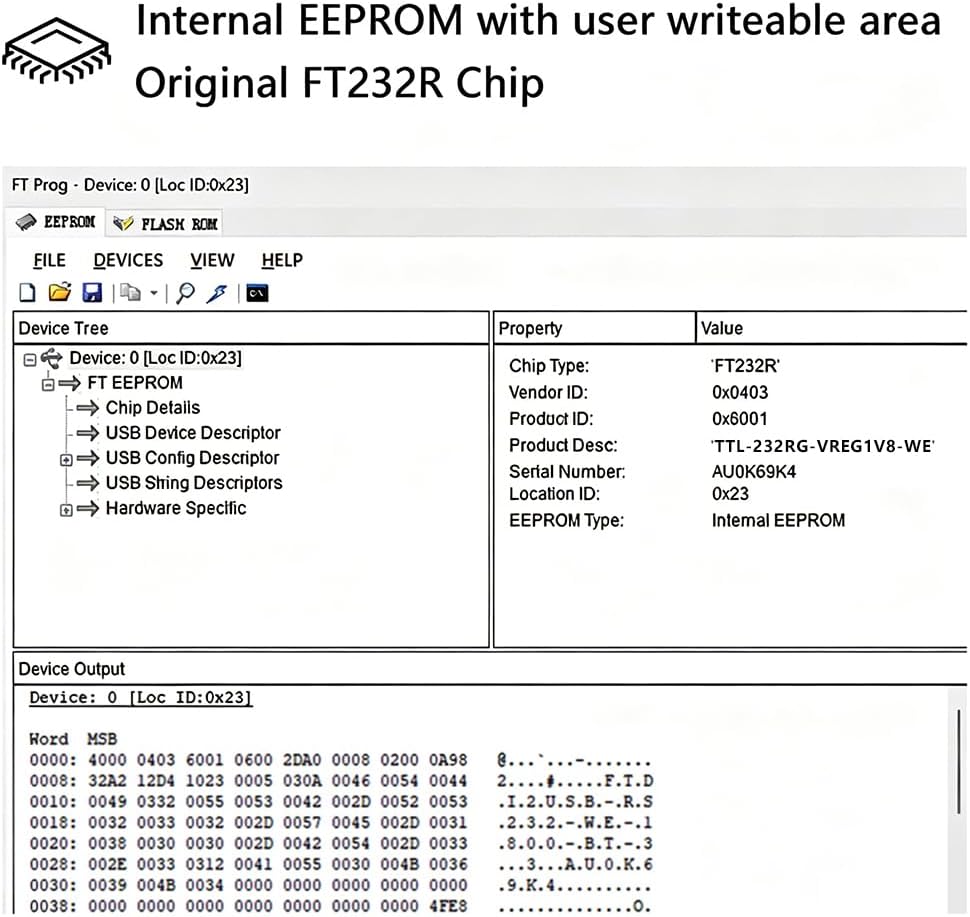
Task: Click the Product ID value 0x6001
Action: click(x=739, y=419)
